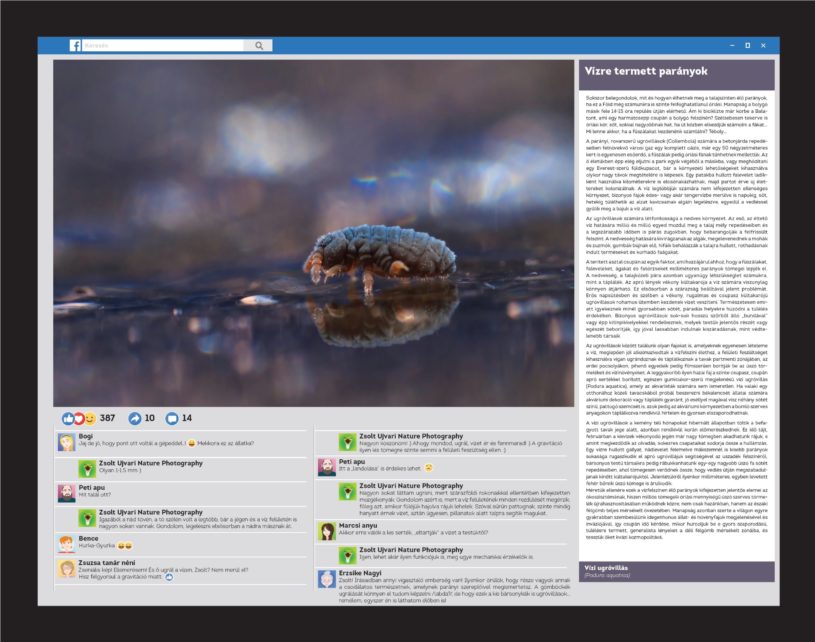Click the Bogi commenter name

[85, 436]
